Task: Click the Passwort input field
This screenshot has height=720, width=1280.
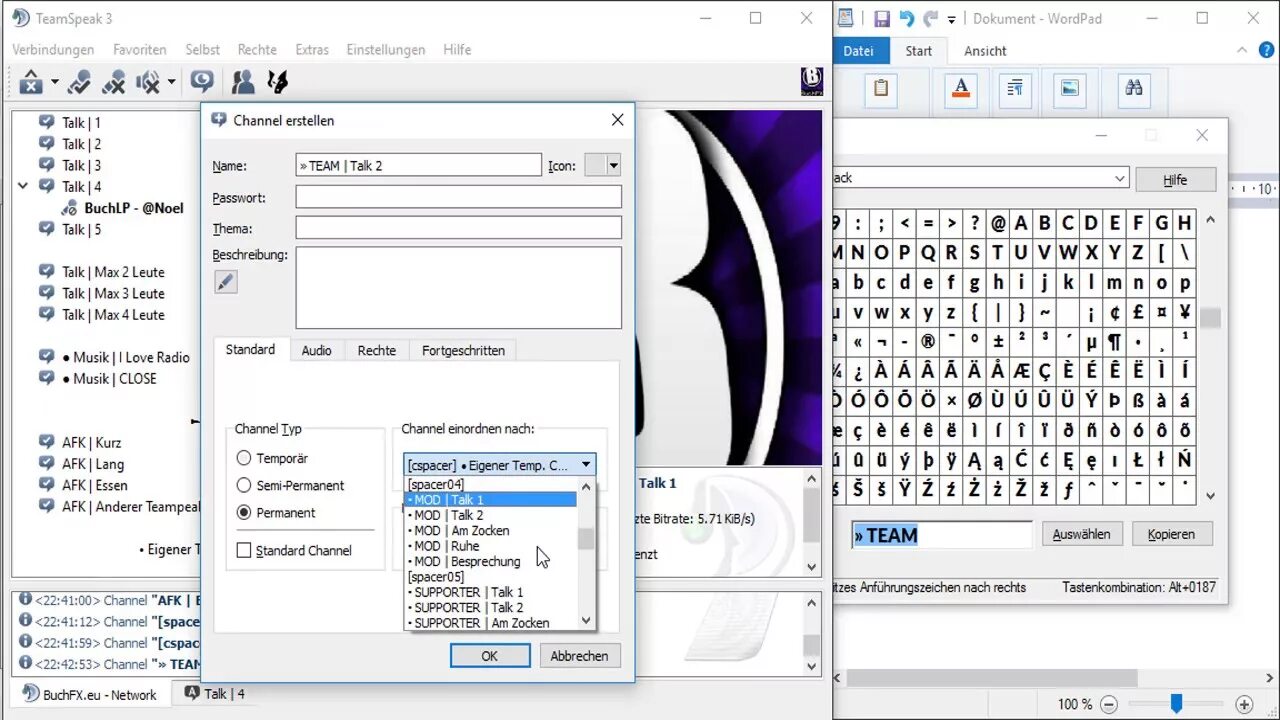Action: click(x=458, y=197)
